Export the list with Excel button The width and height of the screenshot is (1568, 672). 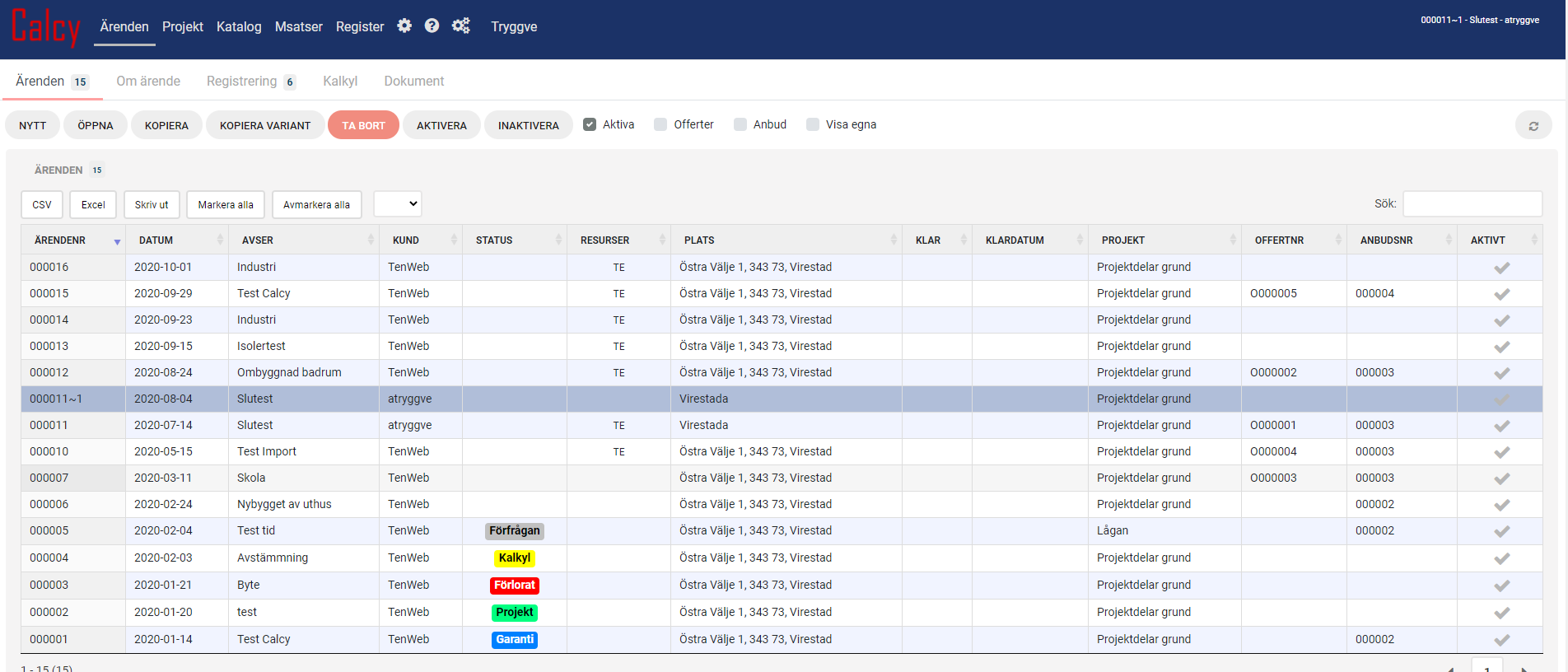point(93,205)
